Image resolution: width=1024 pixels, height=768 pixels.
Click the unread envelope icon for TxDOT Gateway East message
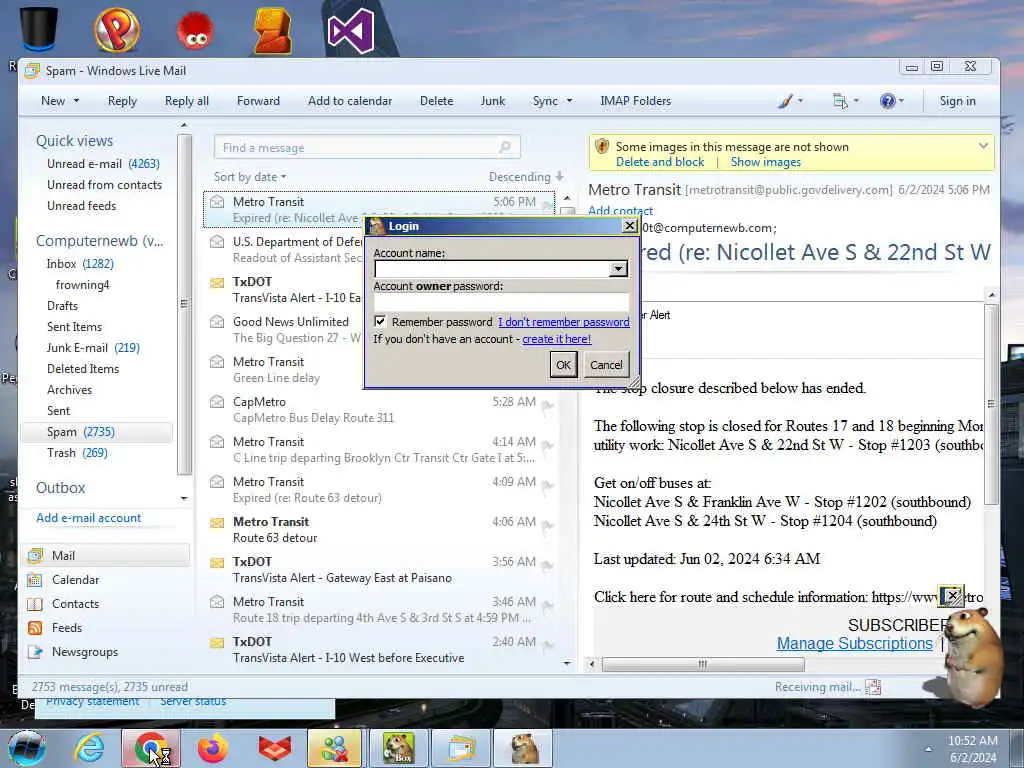coord(217,562)
